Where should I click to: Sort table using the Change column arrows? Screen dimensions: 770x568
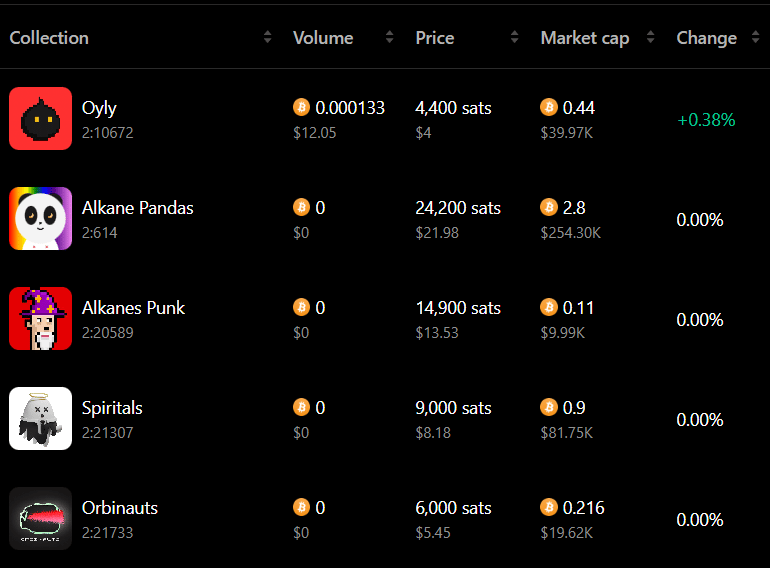[x=755, y=37]
